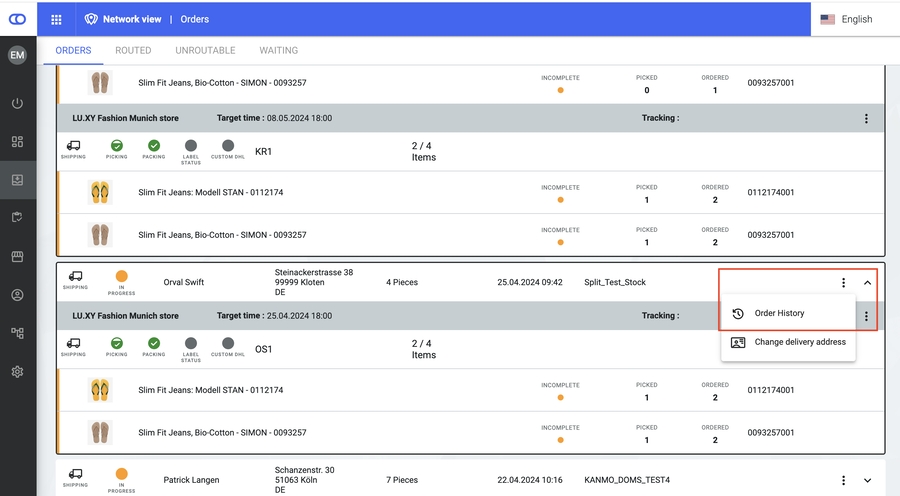This screenshot has width=900, height=496.
Task: Open more options for Patrick Langen order
Action: (x=844, y=480)
